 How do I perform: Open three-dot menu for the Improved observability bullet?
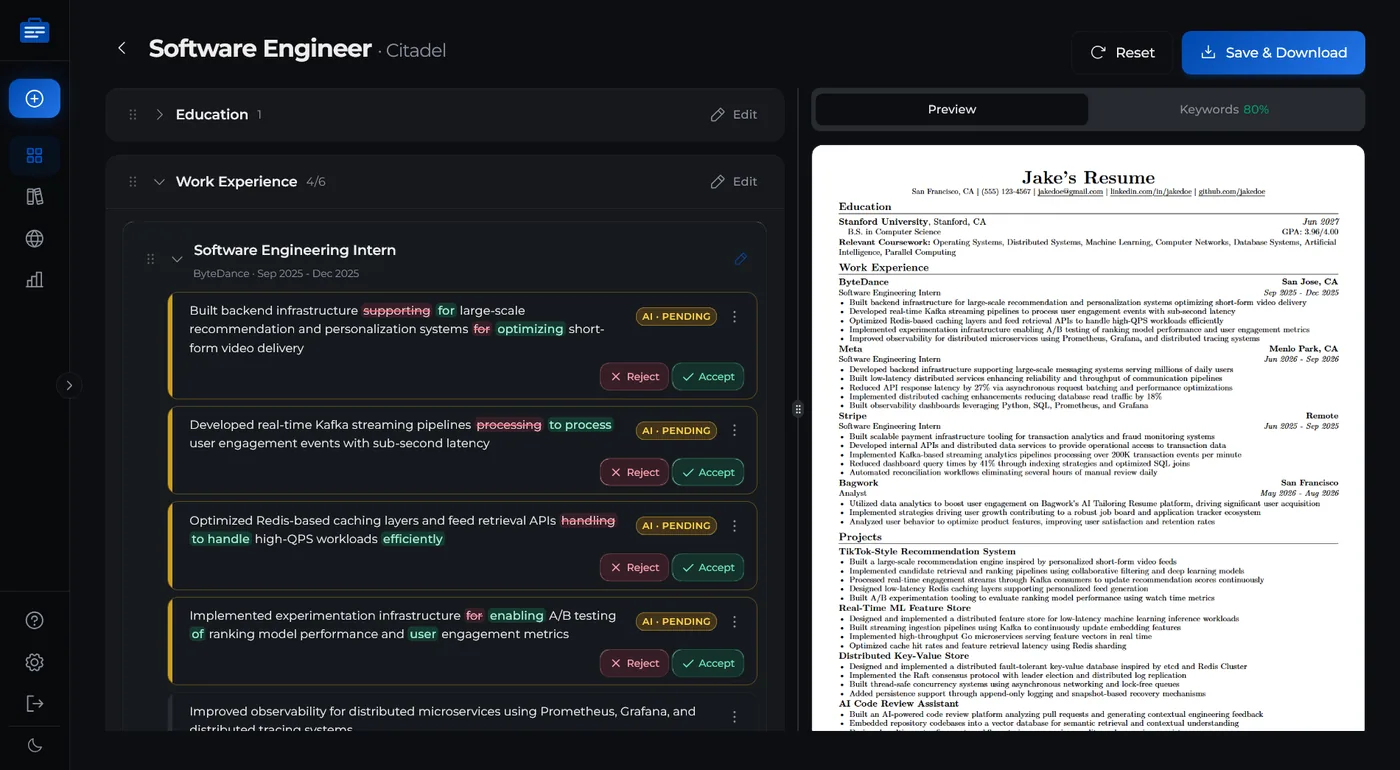[x=734, y=717]
